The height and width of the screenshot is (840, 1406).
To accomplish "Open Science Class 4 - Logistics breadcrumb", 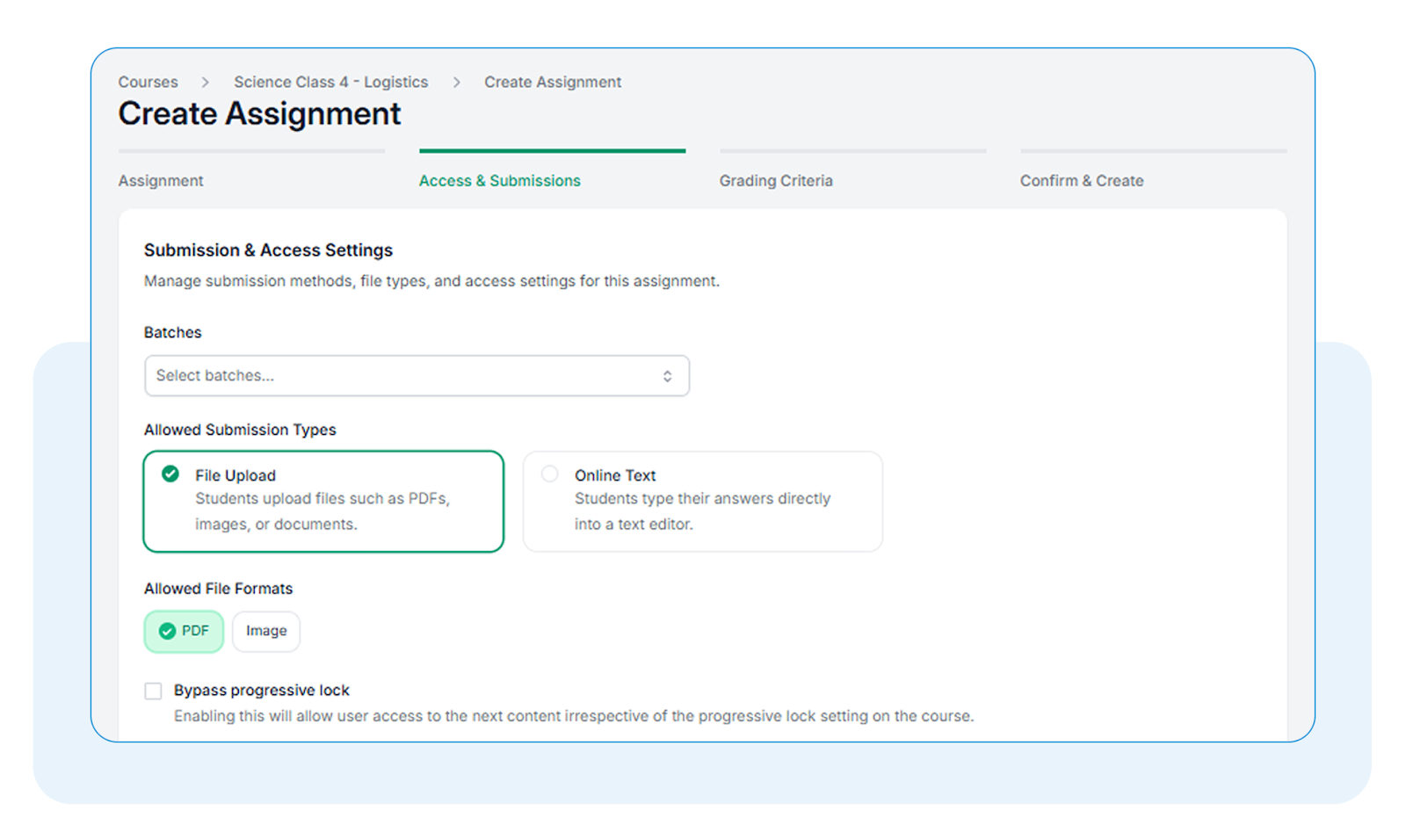I will click(330, 82).
